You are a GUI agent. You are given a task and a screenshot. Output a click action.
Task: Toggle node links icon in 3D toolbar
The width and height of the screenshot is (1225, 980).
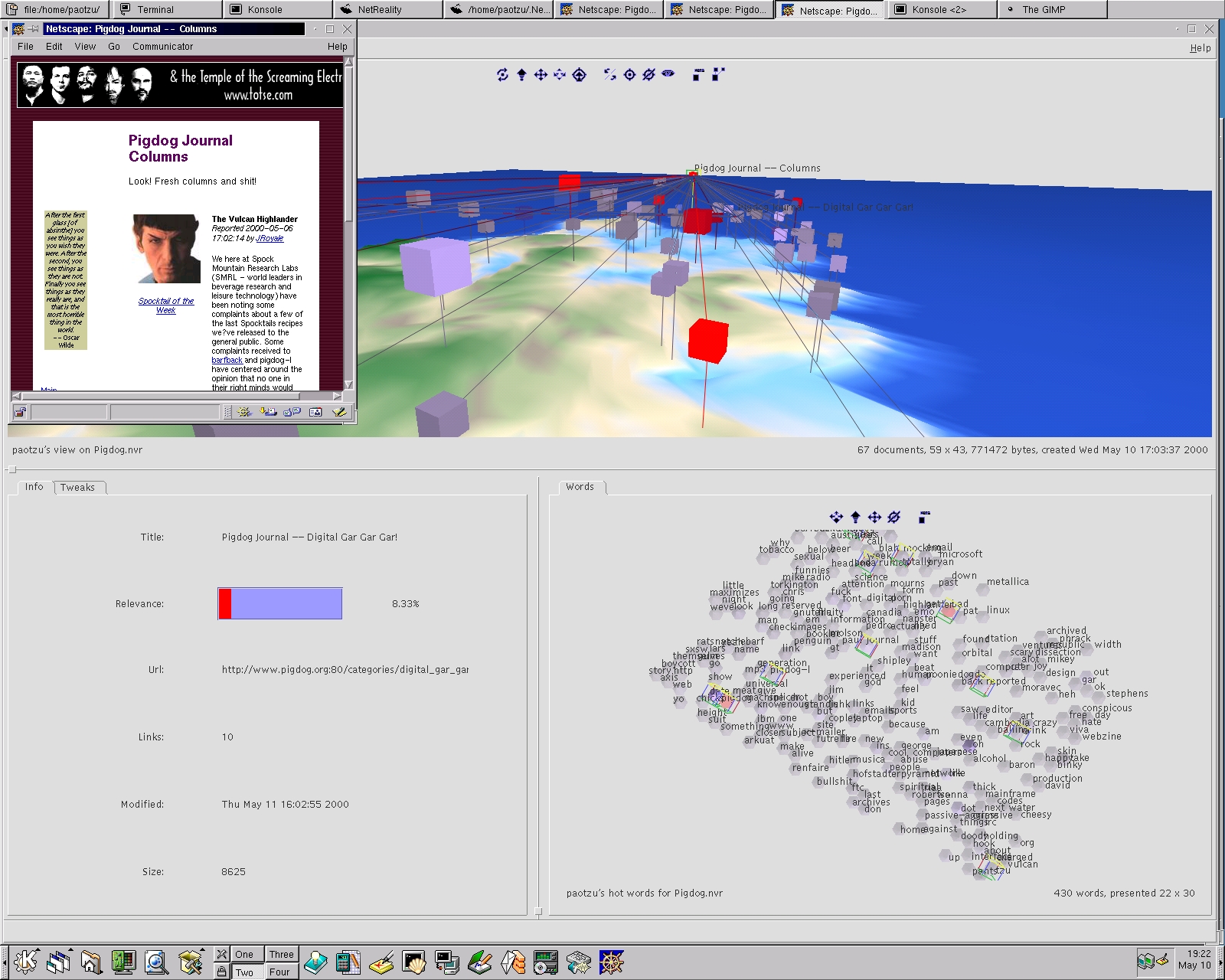717,74
